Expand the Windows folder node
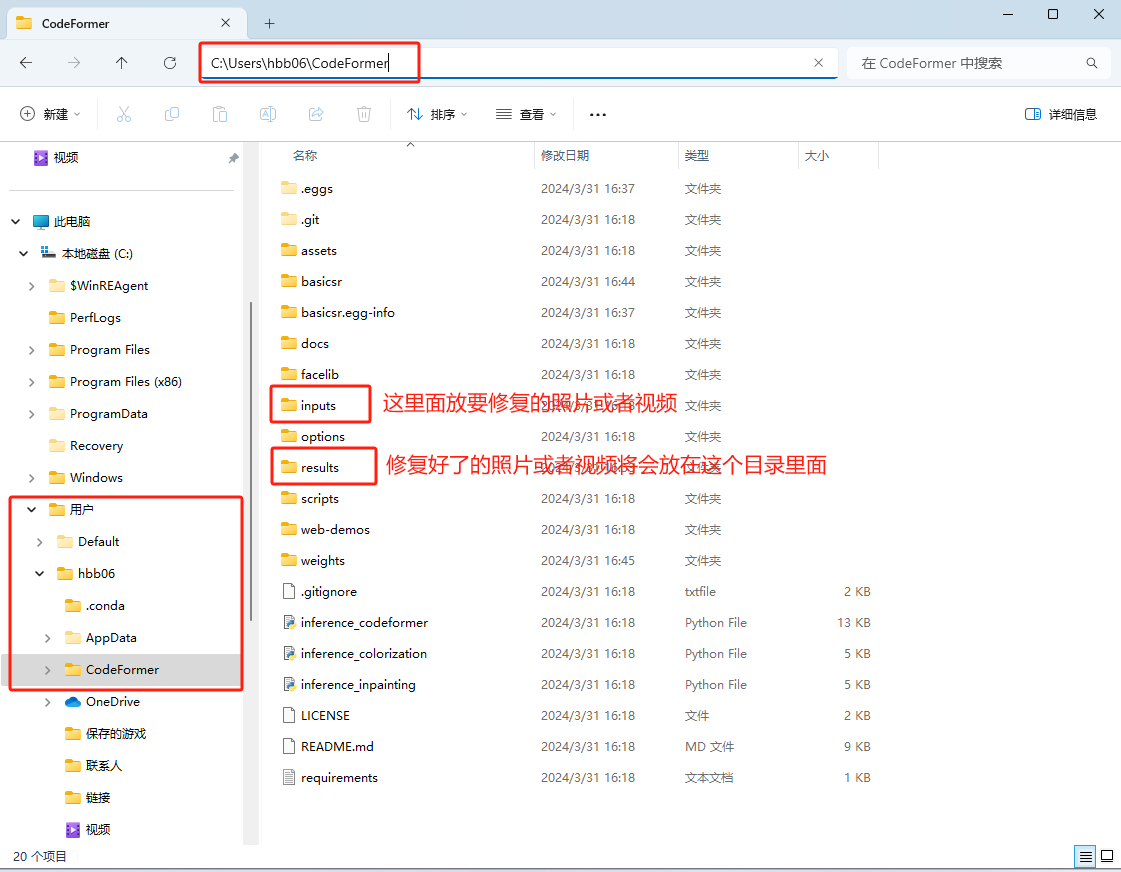Image resolution: width=1121 pixels, height=872 pixels. [x=31, y=477]
